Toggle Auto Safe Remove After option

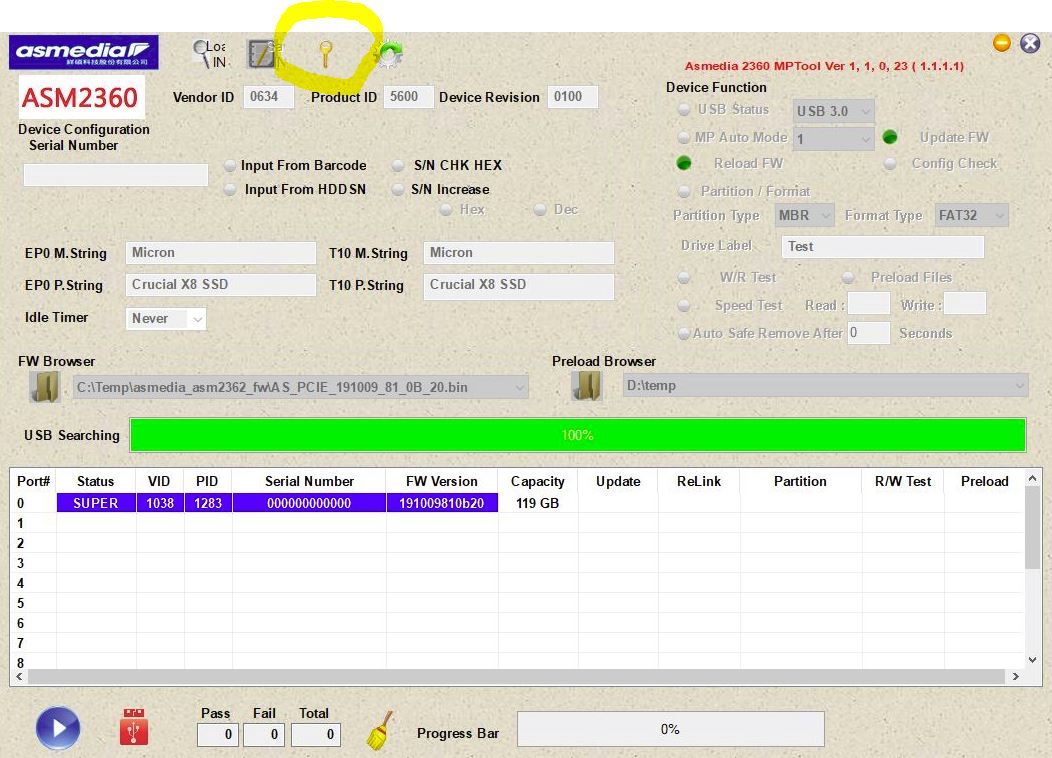pos(684,333)
